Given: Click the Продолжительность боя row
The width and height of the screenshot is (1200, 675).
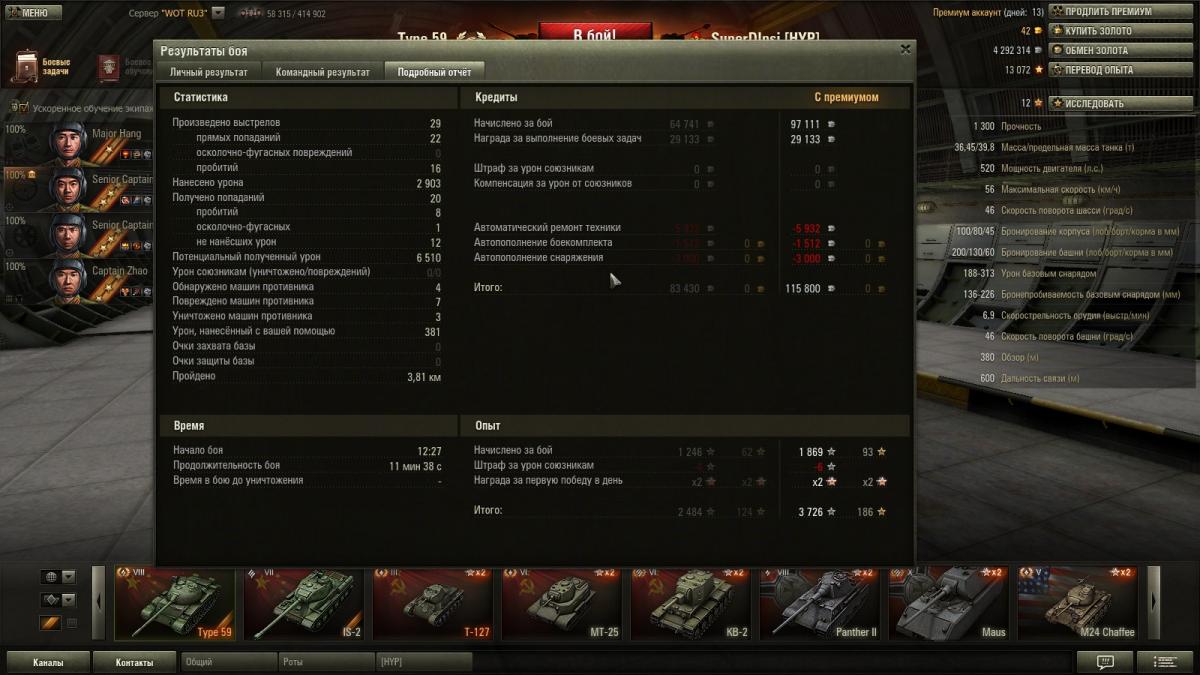Looking at the screenshot, I should [306, 466].
